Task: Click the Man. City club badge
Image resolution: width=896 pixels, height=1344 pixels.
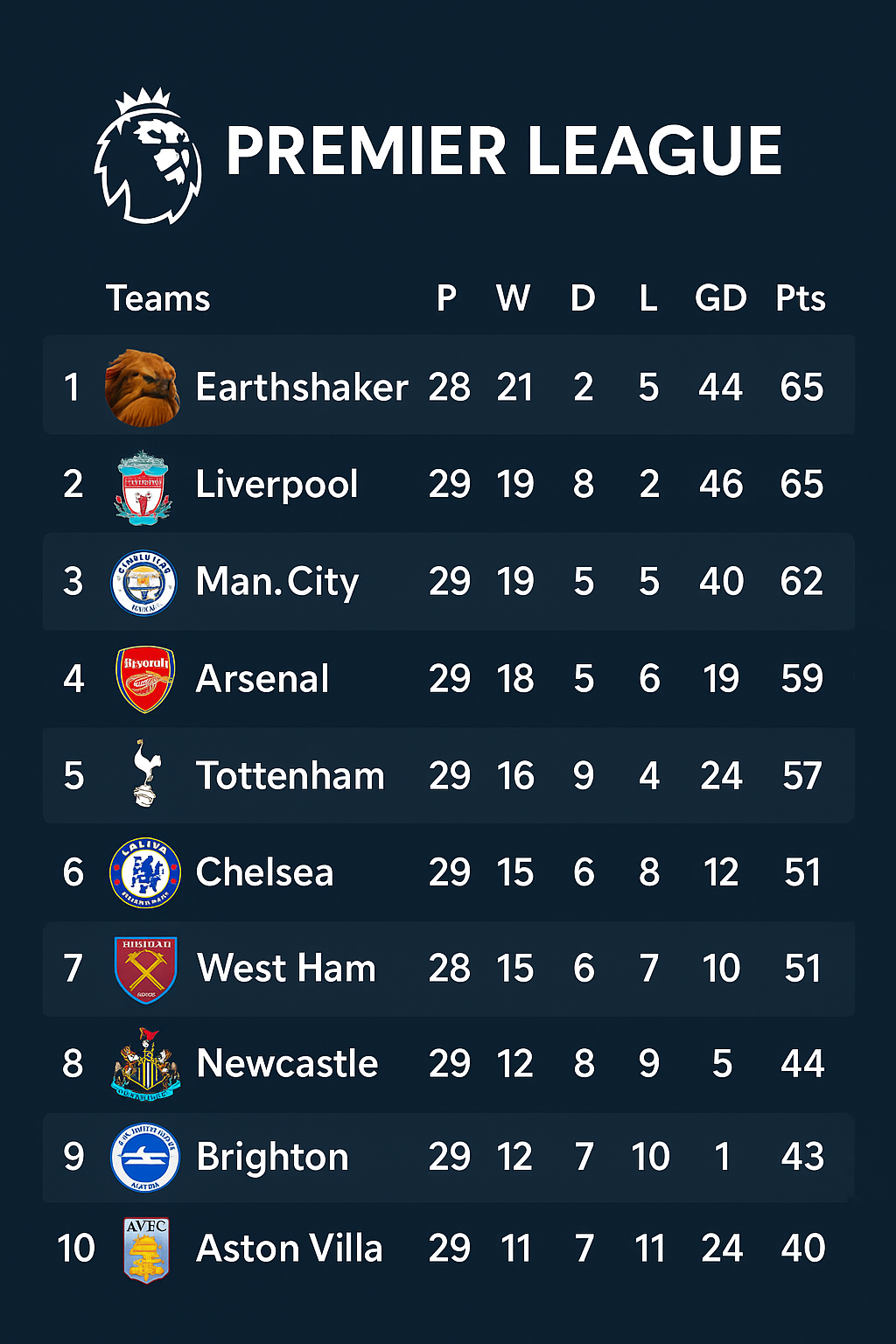Action: point(143,583)
